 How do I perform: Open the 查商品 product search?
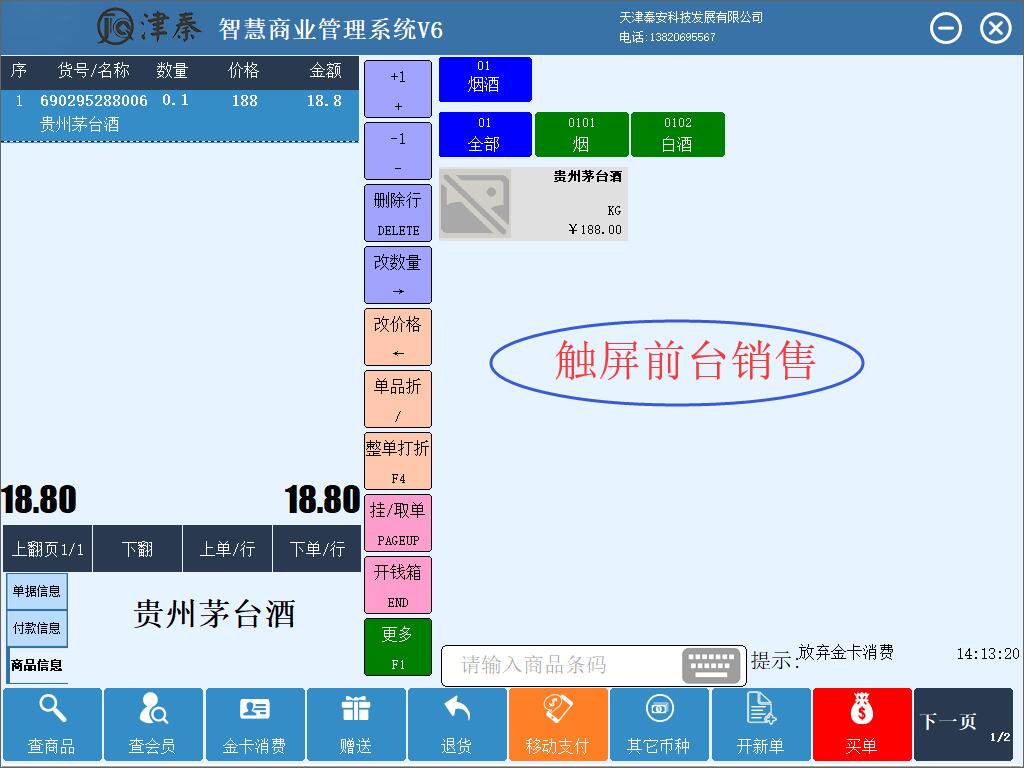click(x=52, y=724)
